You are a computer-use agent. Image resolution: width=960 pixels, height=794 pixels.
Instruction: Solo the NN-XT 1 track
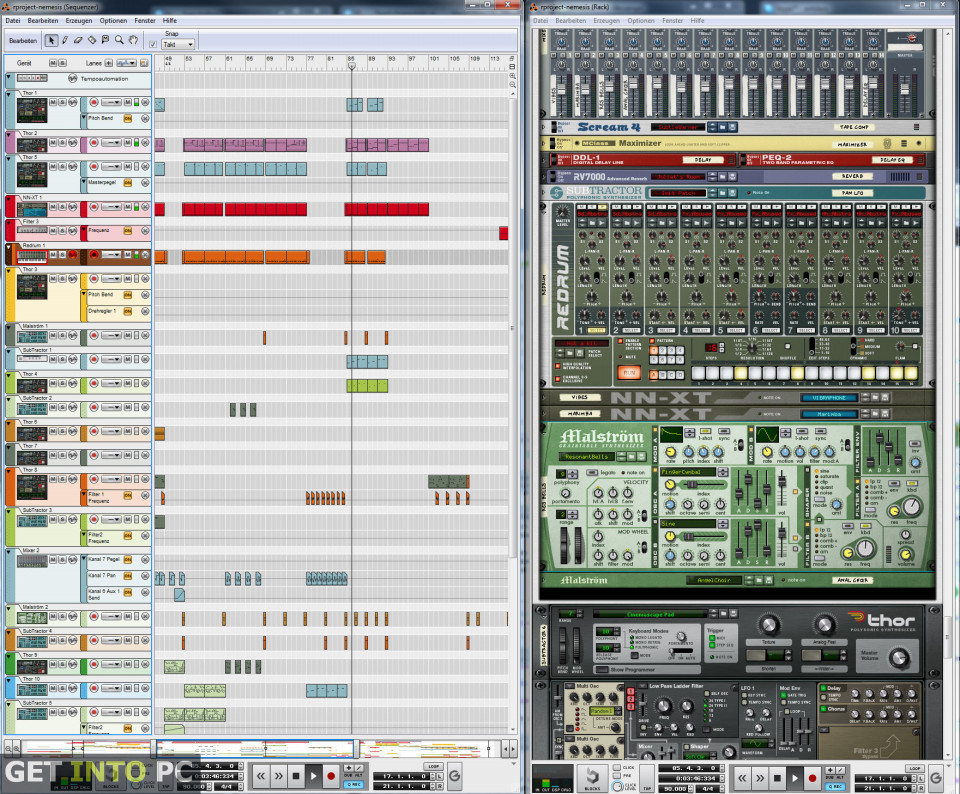click(x=62, y=207)
